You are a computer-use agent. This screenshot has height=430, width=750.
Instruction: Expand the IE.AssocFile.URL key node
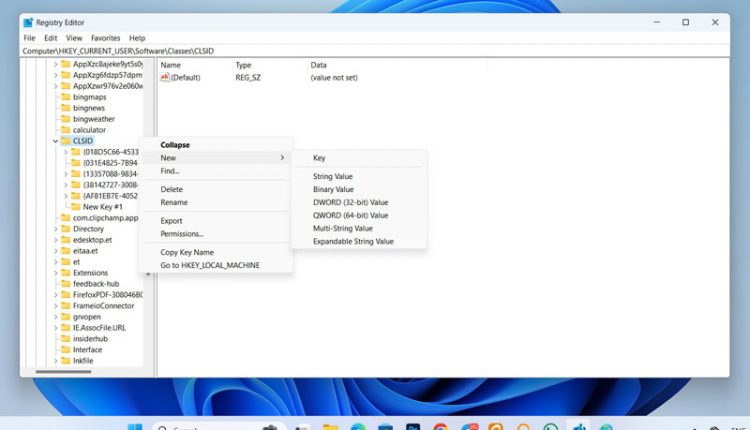coord(55,328)
